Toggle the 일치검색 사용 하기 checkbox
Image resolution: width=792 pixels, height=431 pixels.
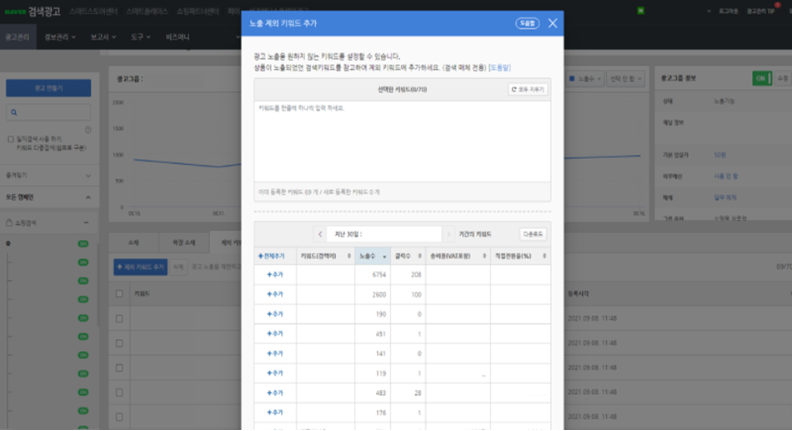(x=11, y=138)
